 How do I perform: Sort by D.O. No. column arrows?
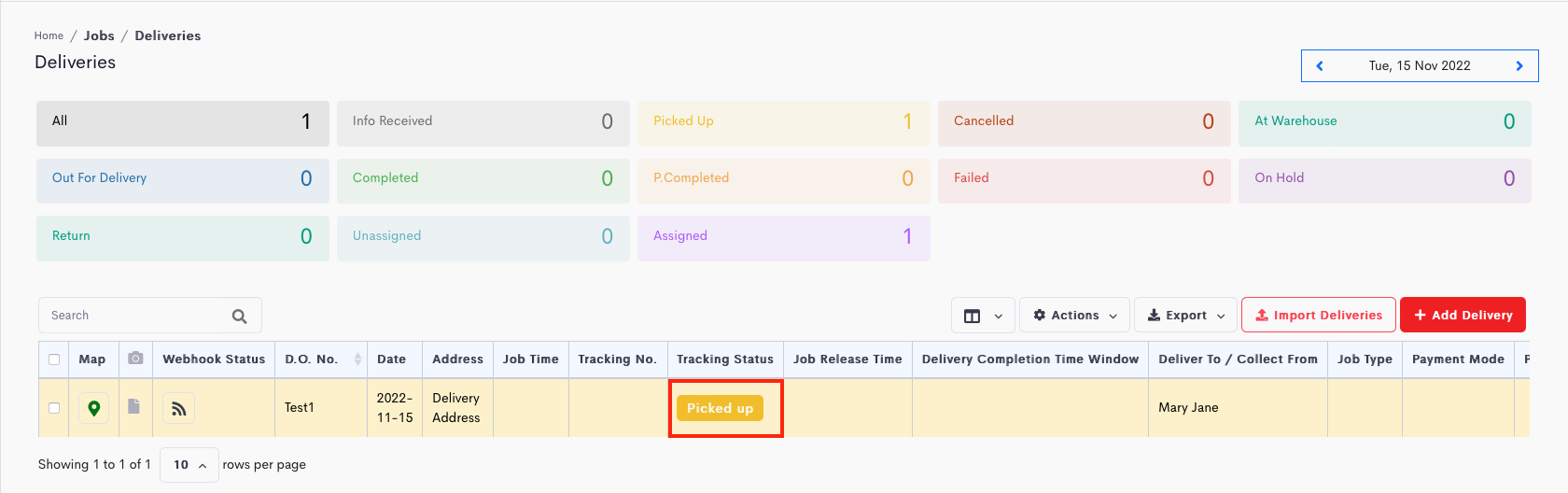click(357, 359)
